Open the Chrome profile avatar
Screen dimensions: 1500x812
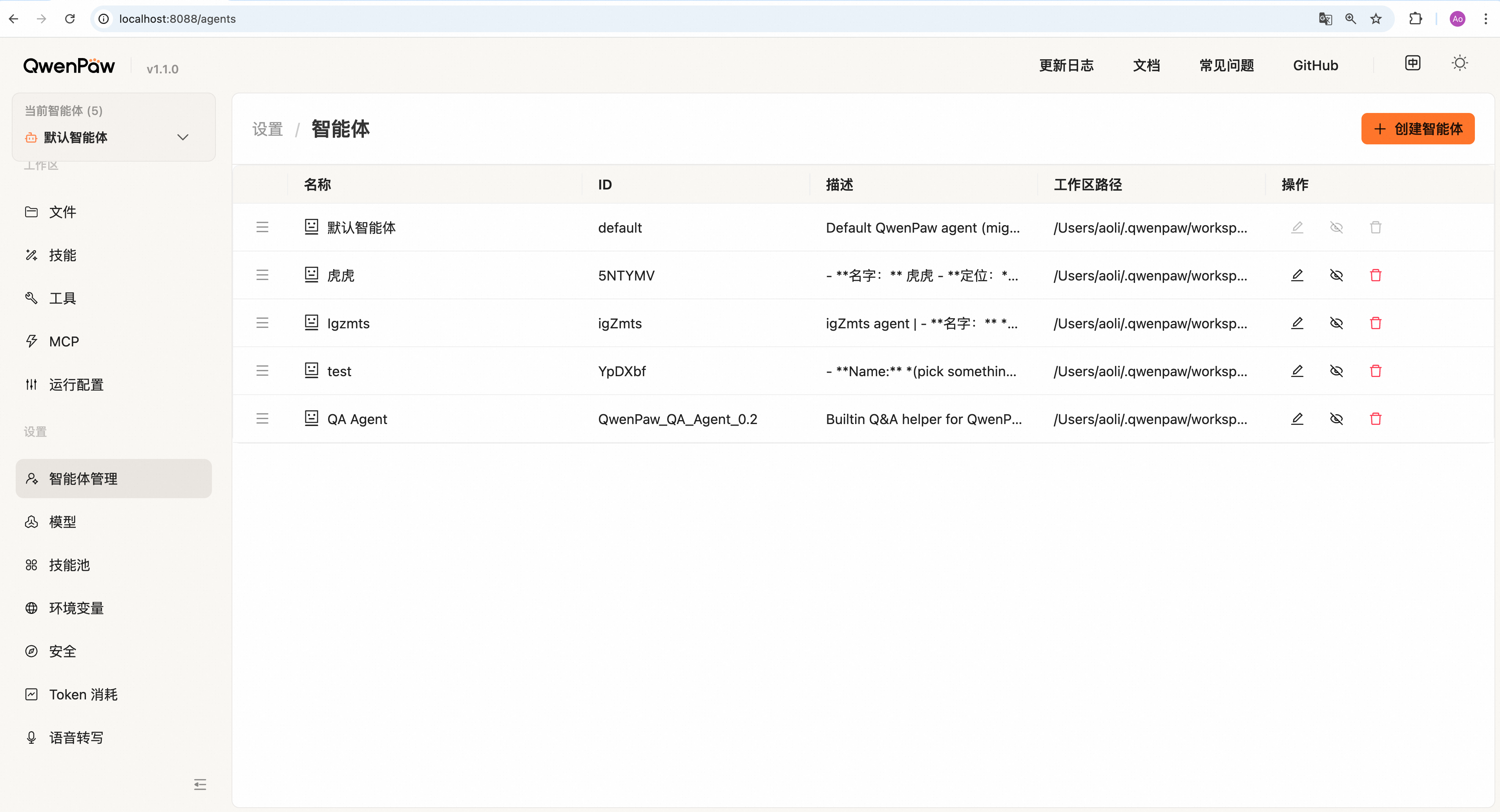[1457, 18]
